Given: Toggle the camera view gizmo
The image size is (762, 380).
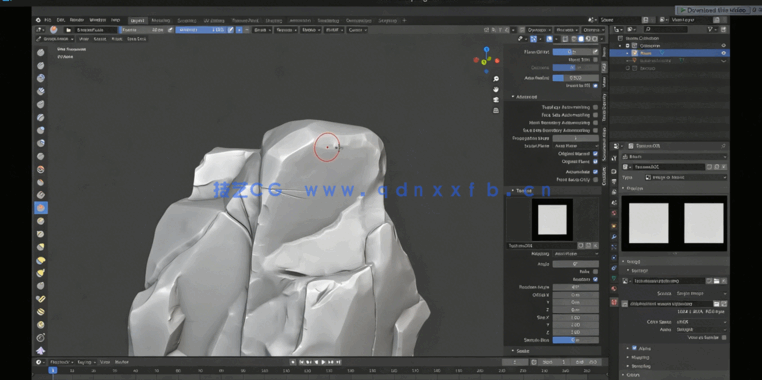Looking at the screenshot, I should tap(496, 100).
